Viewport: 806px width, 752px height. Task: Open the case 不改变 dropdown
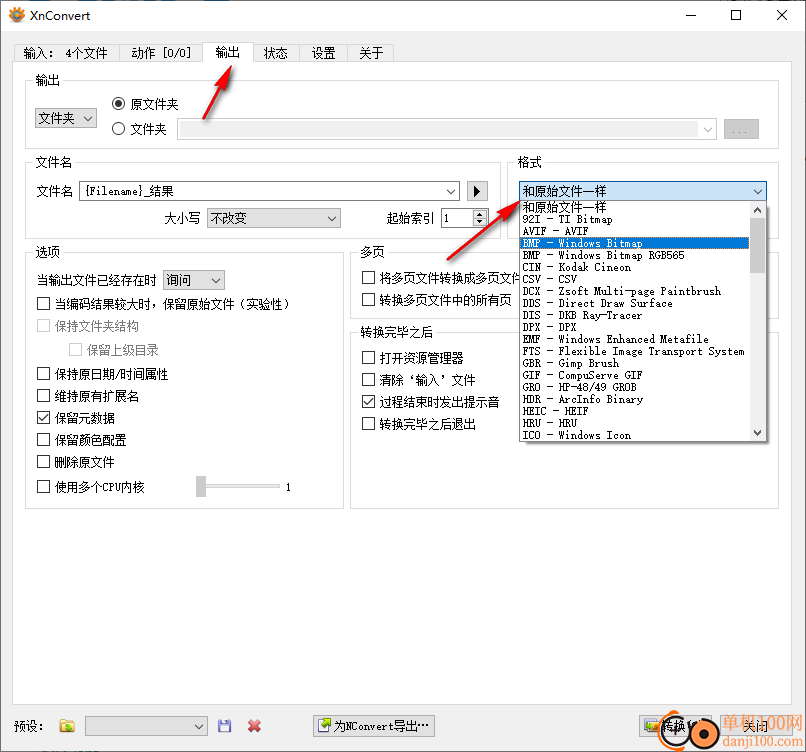[x=274, y=218]
